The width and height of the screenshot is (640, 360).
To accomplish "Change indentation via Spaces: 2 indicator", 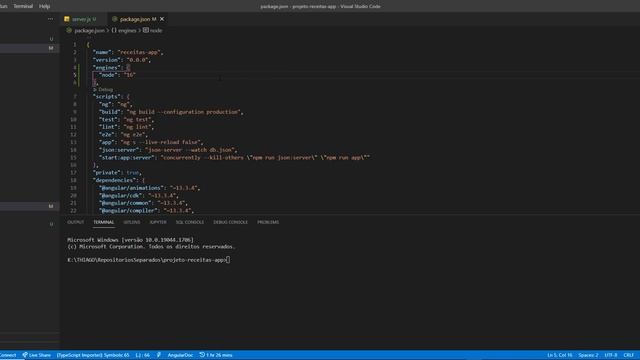I will click(x=588, y=355).
